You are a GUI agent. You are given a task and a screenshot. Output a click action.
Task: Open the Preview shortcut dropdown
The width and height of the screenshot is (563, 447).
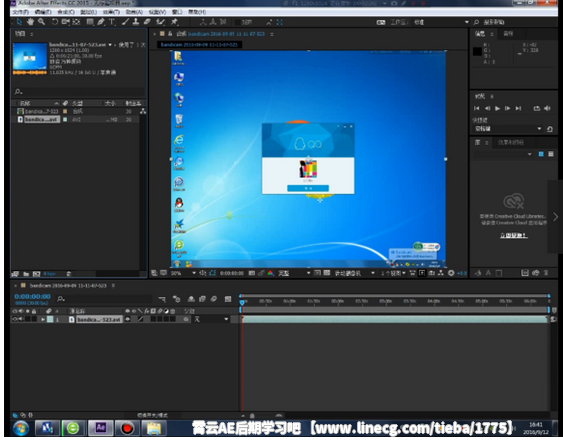click(508, 129)
